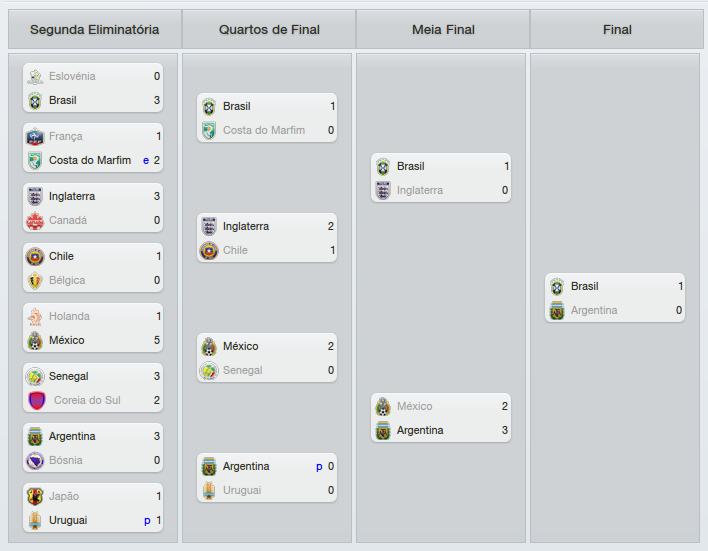
Task: Click the Uruguai crest in Quartos de Final
Action: point(209,490)
